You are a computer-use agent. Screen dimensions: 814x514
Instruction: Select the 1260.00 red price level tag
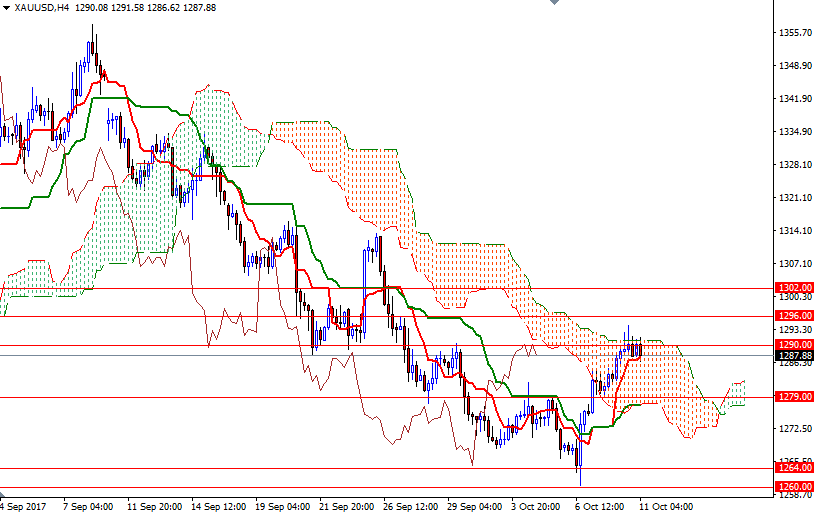pyautogui.click(x=794, y=486)
